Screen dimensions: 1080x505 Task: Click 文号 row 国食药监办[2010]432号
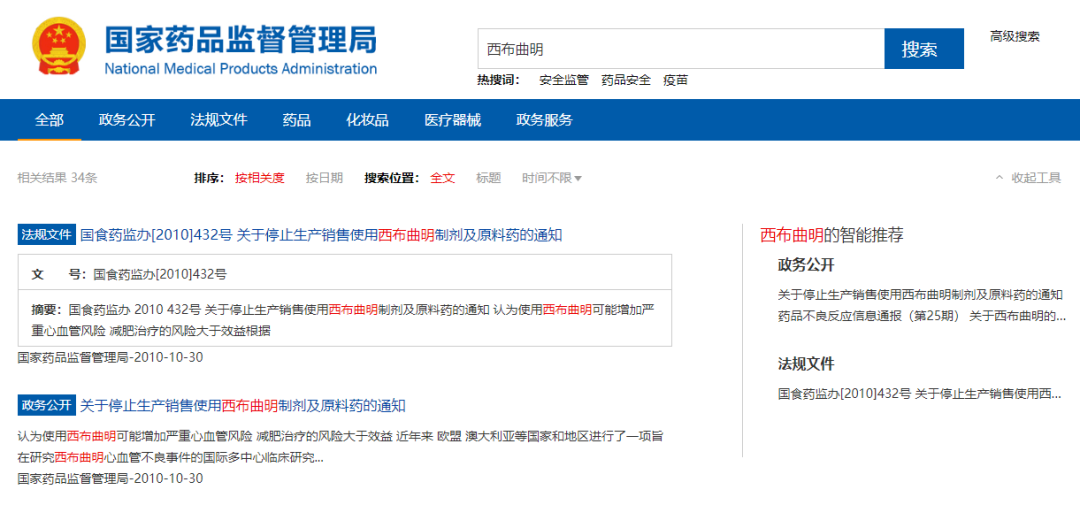coord(344,274)
